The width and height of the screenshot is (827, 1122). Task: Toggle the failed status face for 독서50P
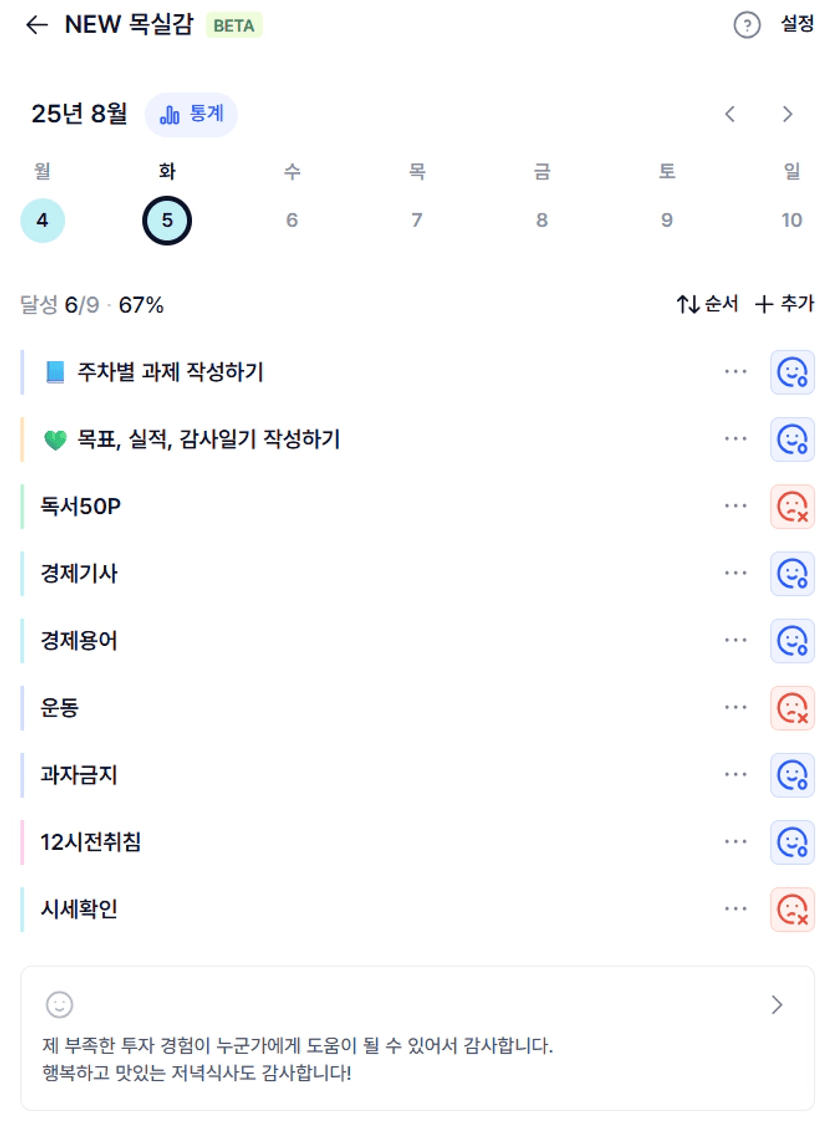pyautogui.click(x=793, y=507)
